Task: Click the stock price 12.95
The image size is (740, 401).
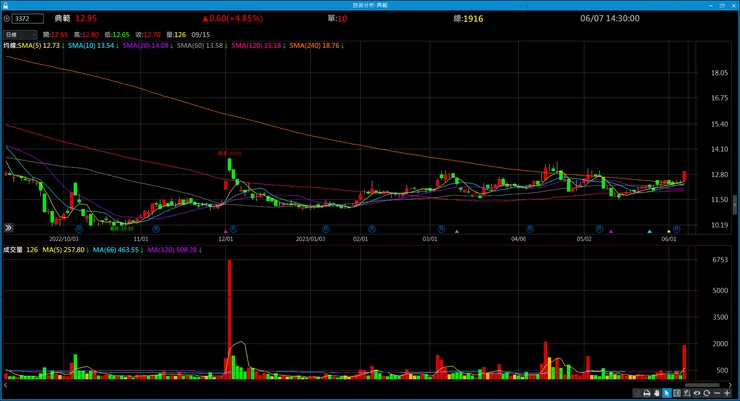Action: (x=86, y=18)
